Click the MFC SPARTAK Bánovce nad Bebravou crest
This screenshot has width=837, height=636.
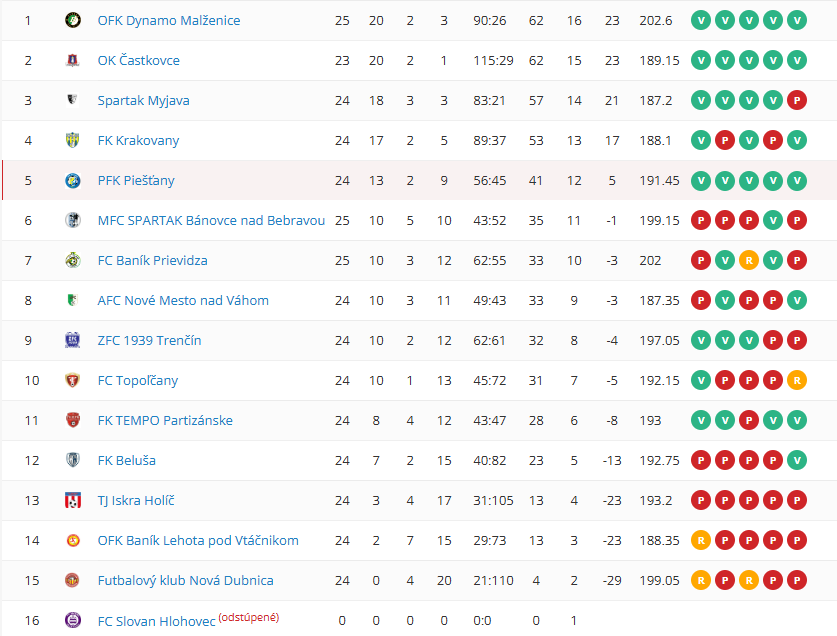73,221
